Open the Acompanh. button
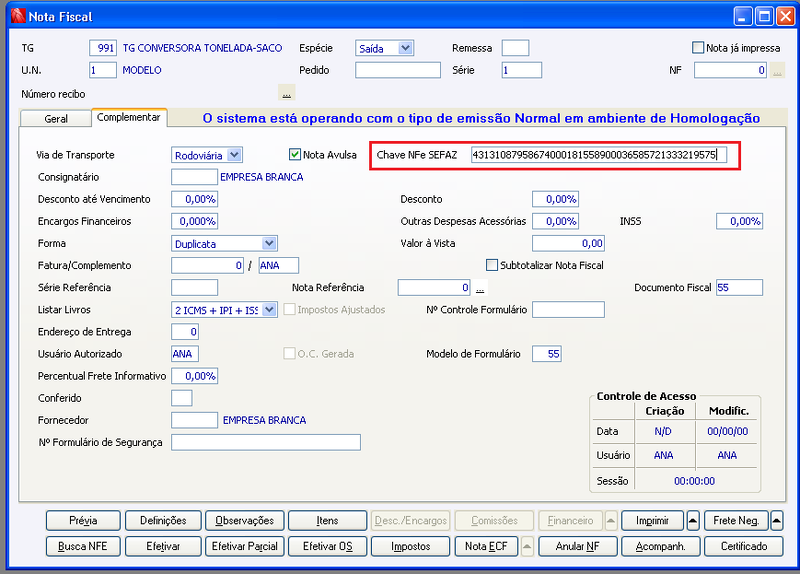This screenshot has width=800, height=574. (x=661, y=546)
